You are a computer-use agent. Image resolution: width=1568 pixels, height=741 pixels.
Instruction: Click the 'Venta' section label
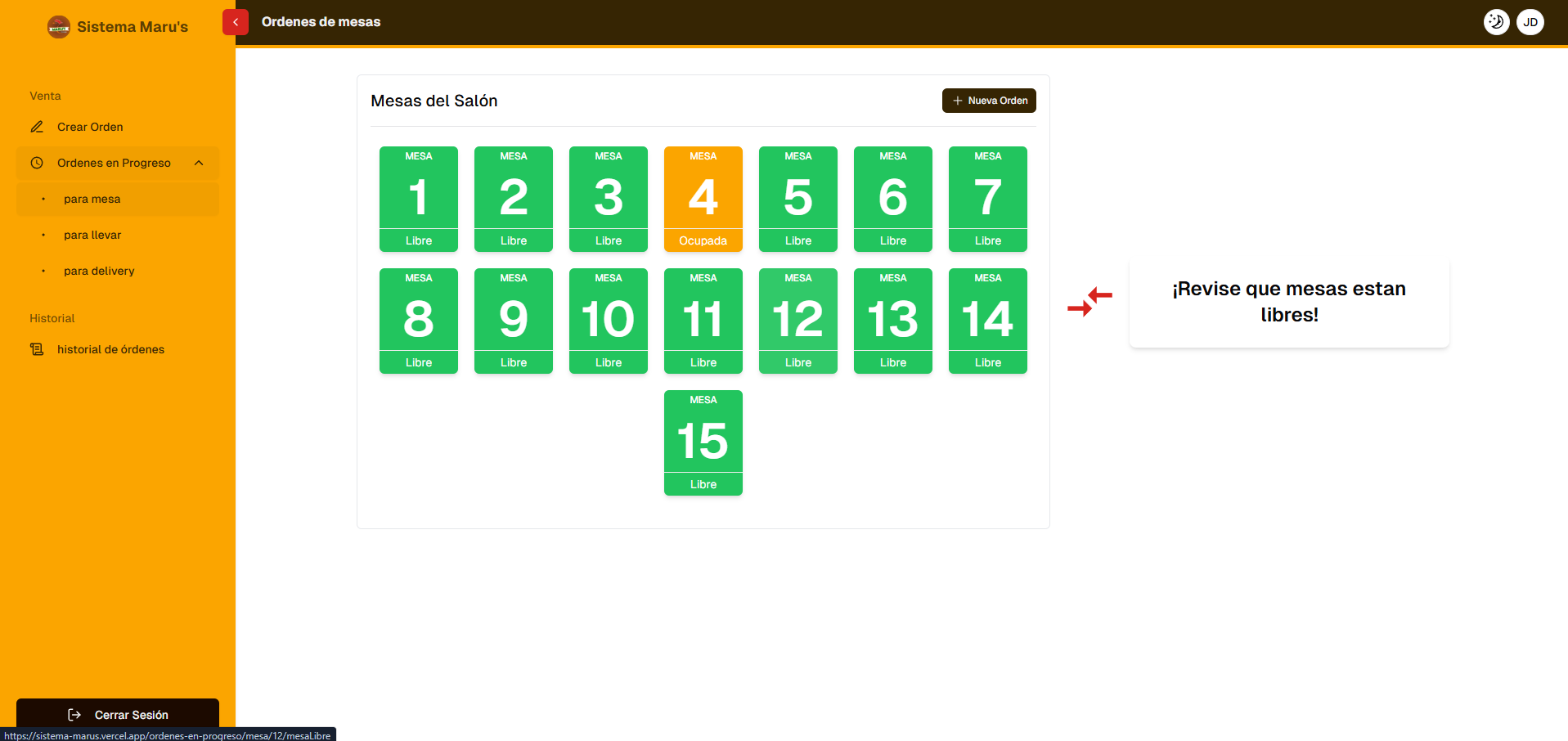click(x=45, y=96)
